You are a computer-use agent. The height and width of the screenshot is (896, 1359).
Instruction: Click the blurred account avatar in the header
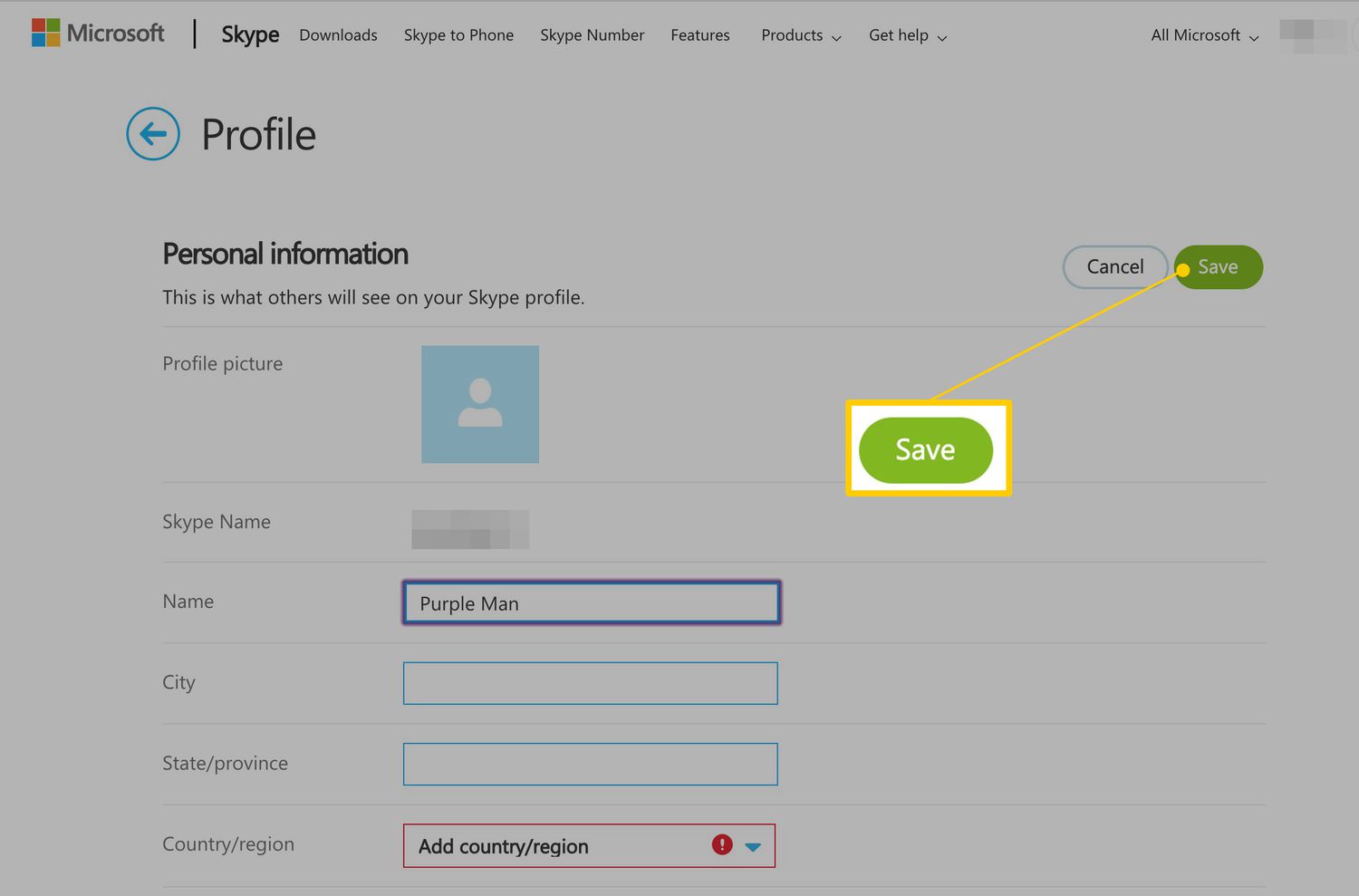[1311, 34]
